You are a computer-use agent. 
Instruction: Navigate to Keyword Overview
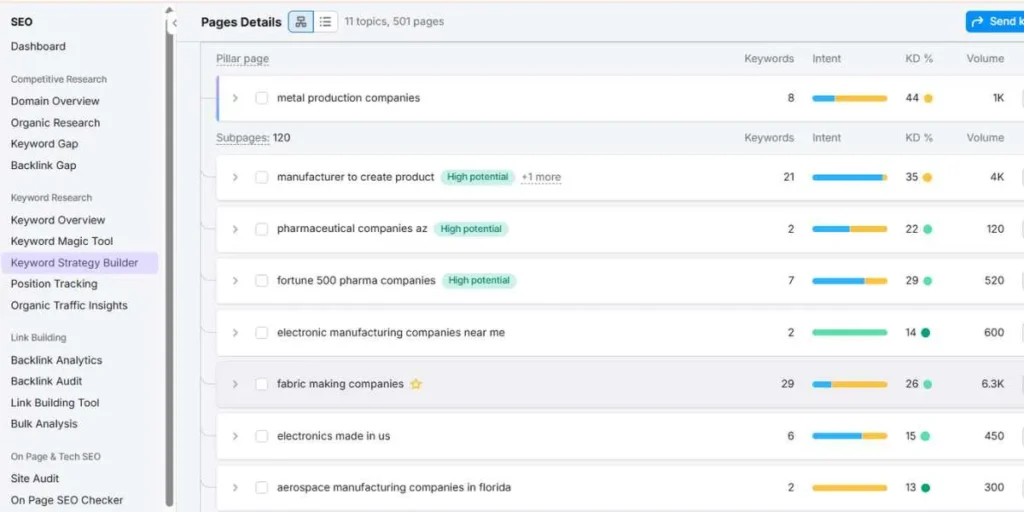57,220
